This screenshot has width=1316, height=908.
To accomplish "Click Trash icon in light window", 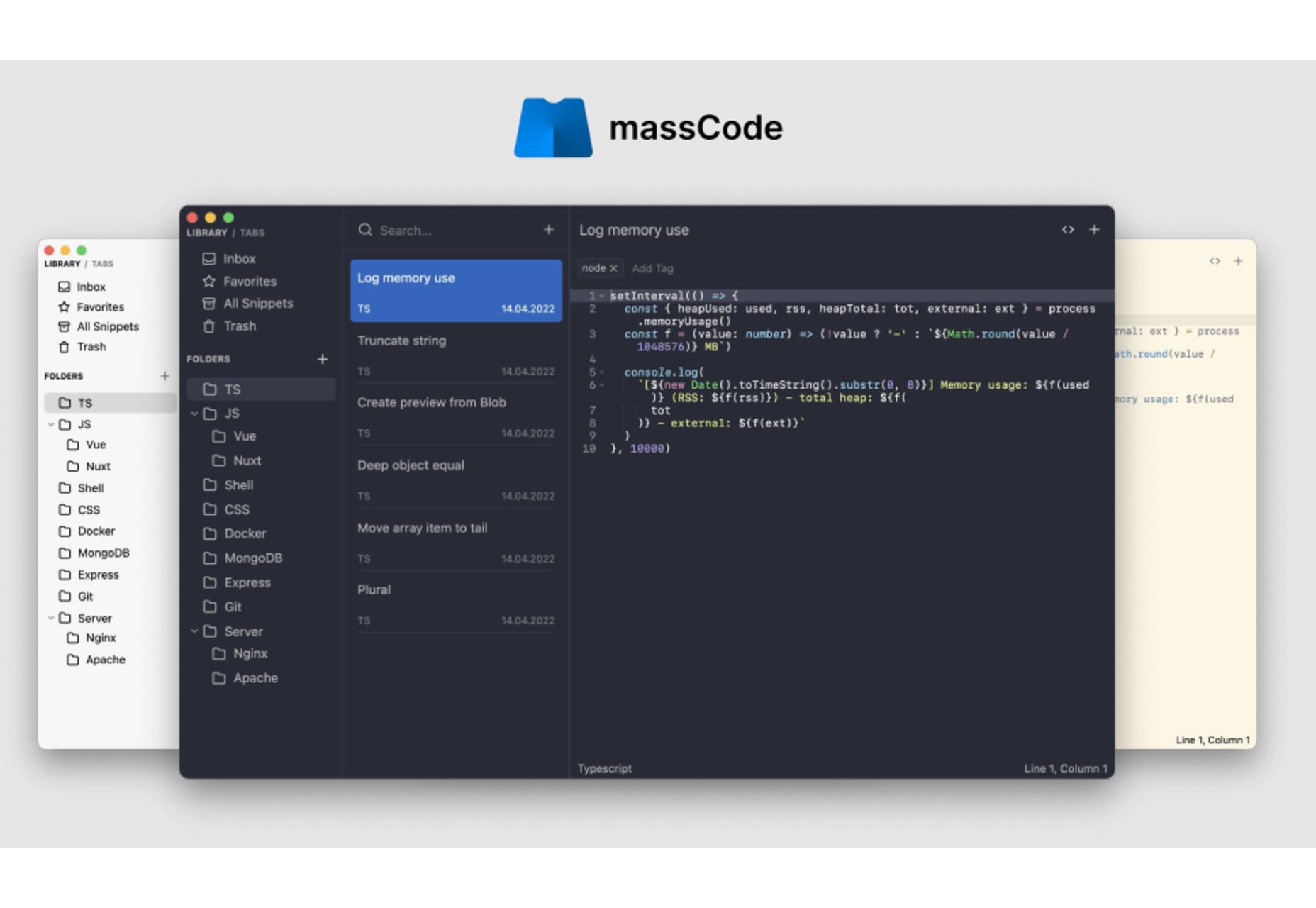I will tap(64, 347).
